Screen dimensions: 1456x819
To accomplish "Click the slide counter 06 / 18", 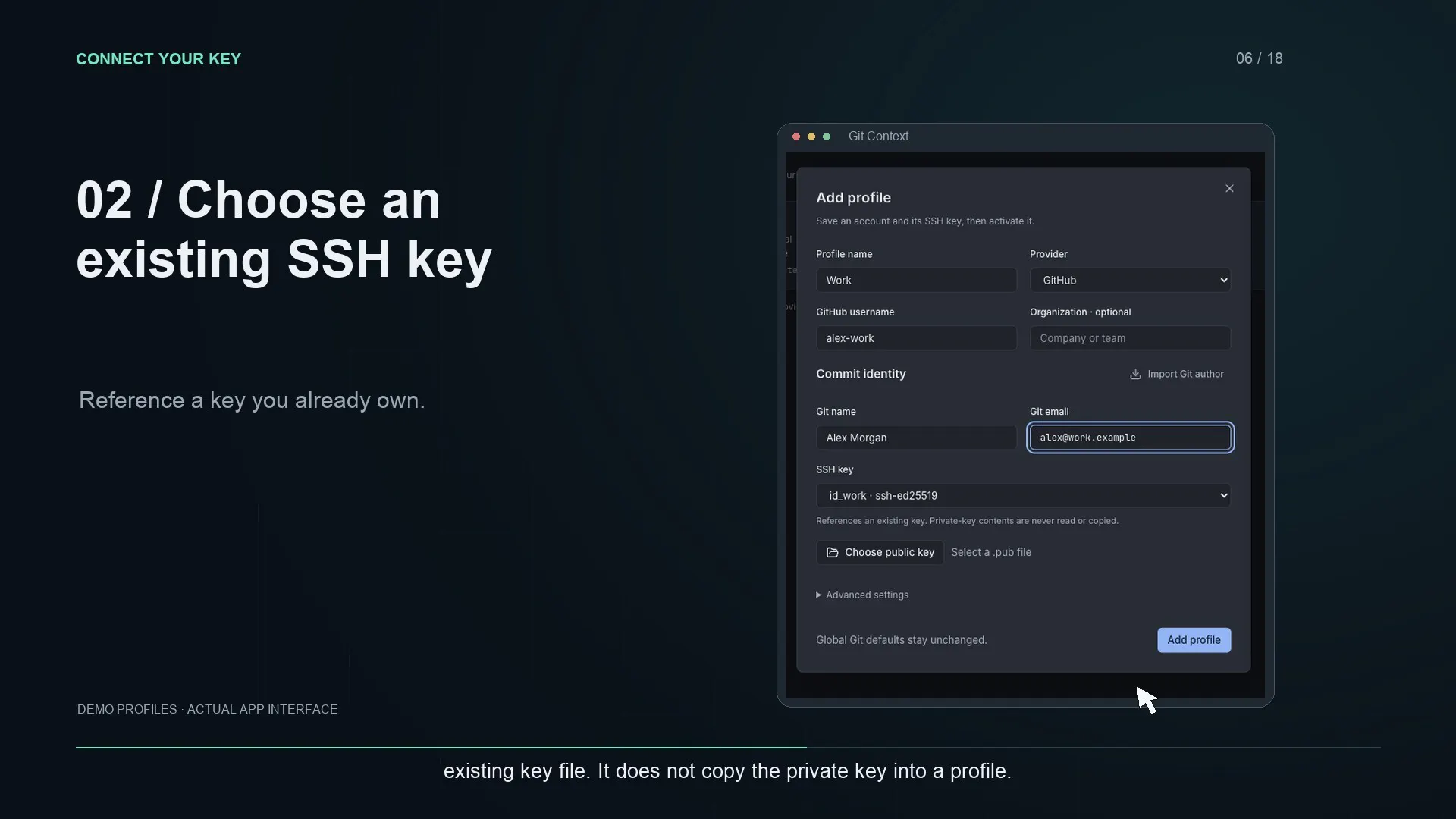I will tap(1259, 58).
